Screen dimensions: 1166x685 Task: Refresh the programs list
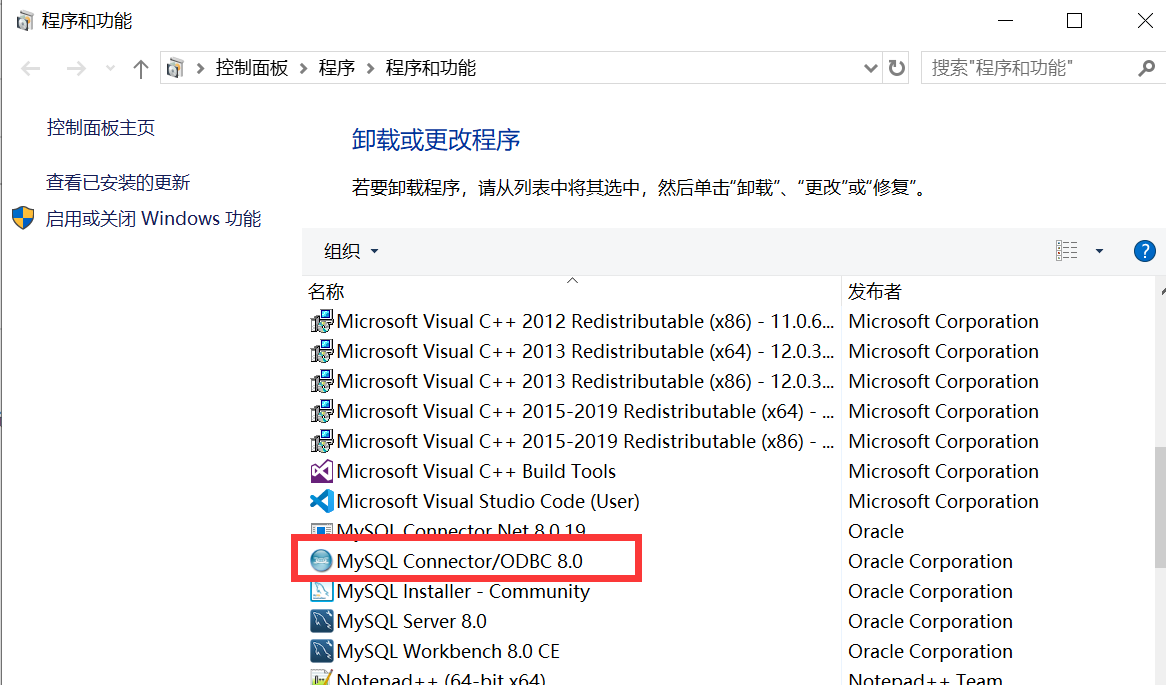pos(897,68)
